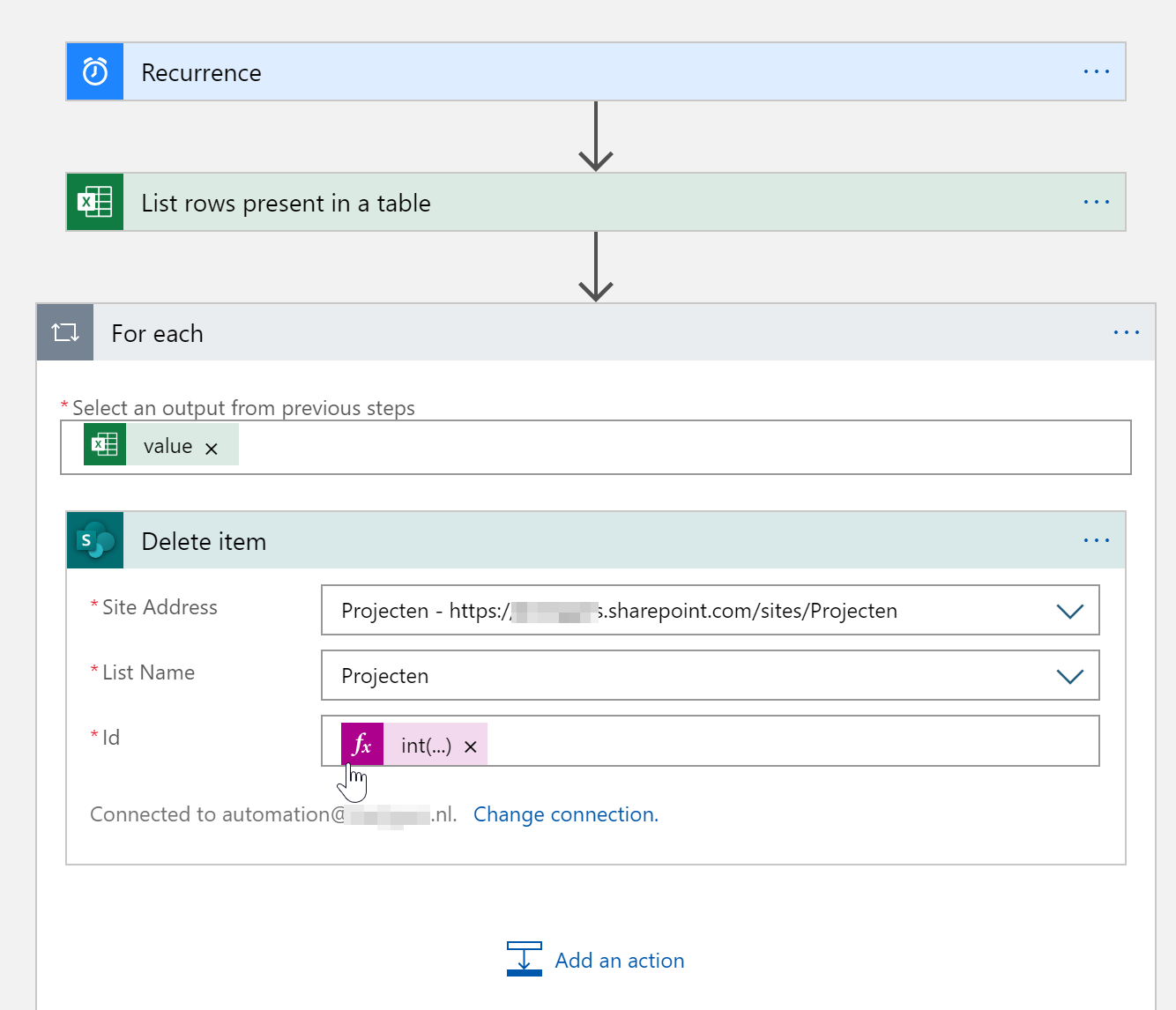The width and height of the screenshot is (1176, 1010).
Task: Click the List Name label
Action: click(x=148, y=672)
